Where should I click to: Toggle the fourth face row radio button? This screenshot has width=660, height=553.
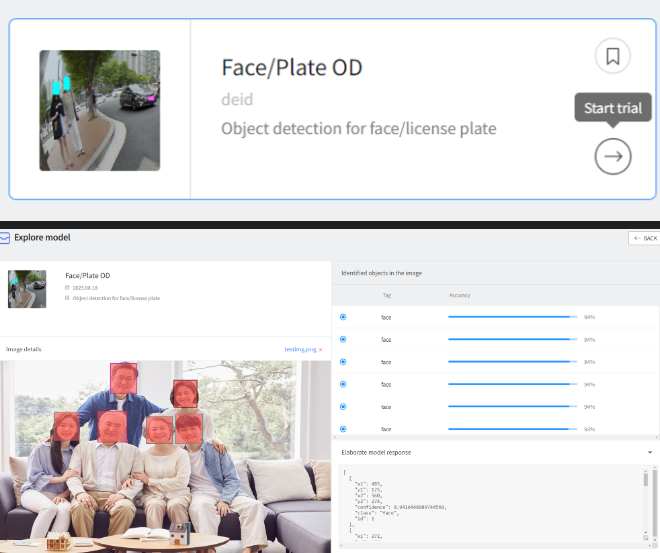(343, 384)
